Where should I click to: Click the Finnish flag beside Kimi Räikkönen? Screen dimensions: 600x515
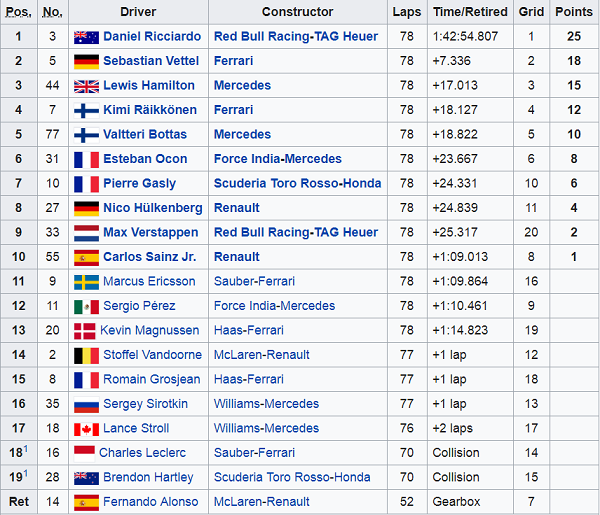[x=86, y=111]
